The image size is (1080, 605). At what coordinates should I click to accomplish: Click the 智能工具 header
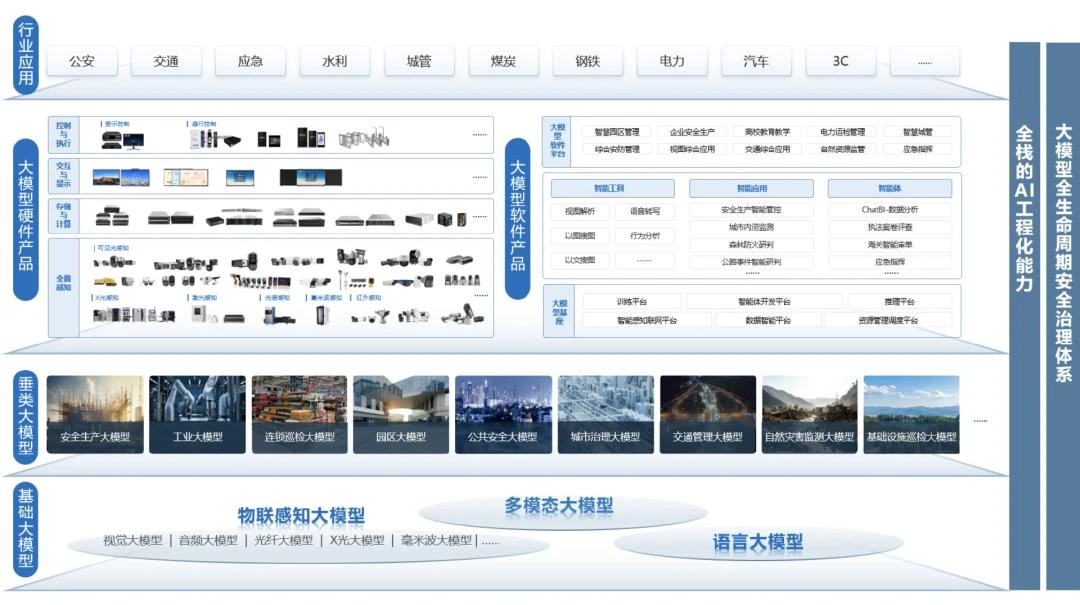[612, 188]
